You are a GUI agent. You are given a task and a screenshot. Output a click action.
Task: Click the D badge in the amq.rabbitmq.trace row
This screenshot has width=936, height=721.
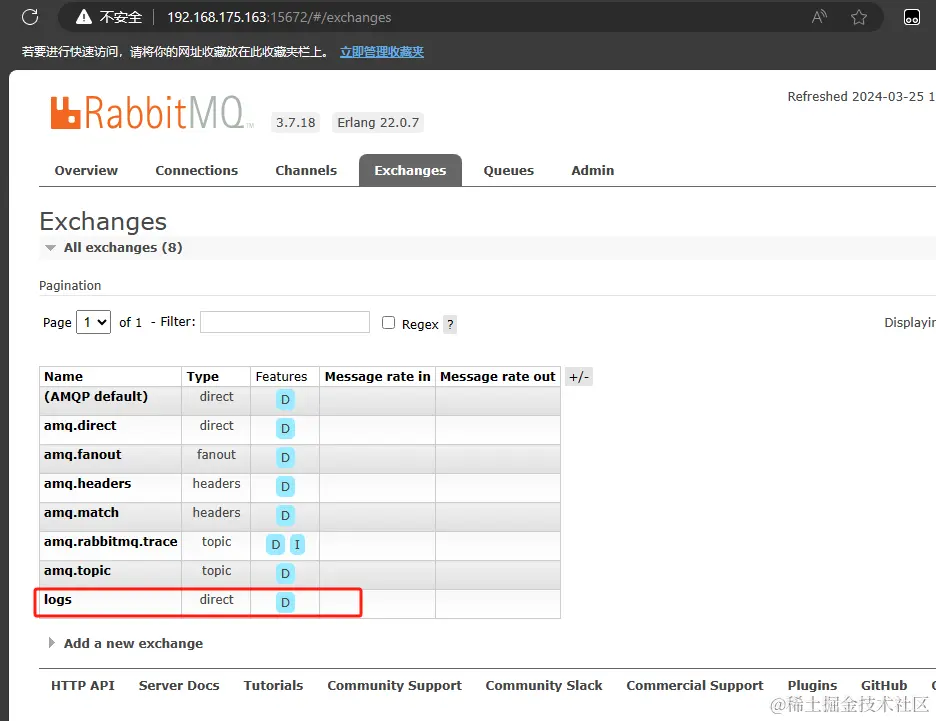click(275, 544)
